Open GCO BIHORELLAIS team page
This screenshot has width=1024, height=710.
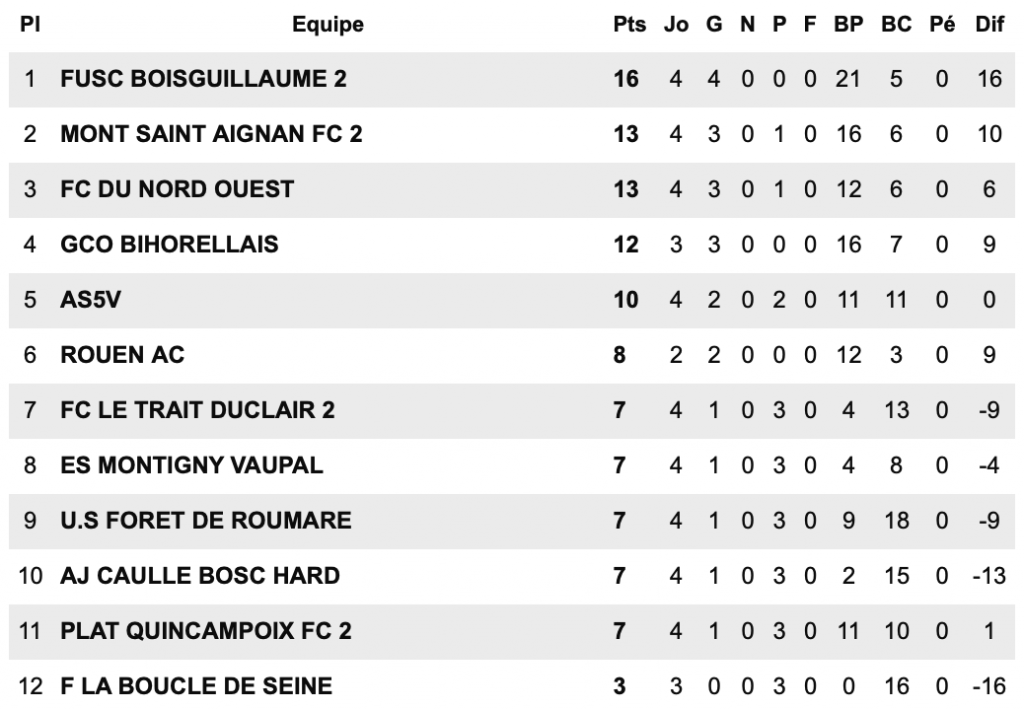[x=169, y=245]
